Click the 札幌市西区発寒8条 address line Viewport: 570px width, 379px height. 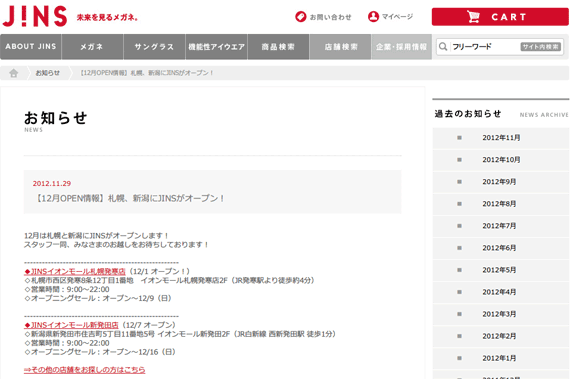tap(169, 281)
